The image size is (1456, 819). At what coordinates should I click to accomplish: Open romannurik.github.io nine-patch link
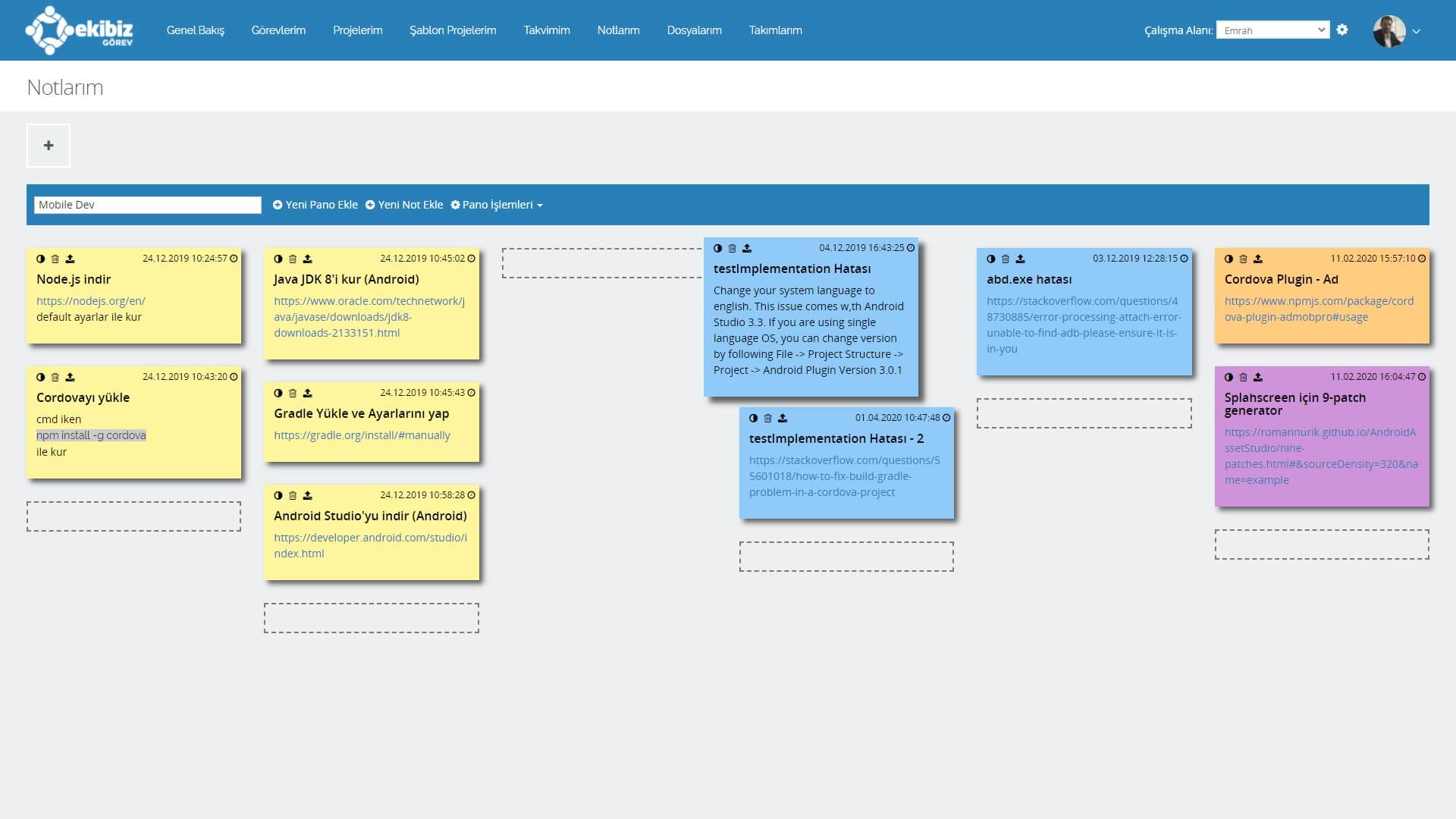pyautogui.click(x=1321, y=456)
